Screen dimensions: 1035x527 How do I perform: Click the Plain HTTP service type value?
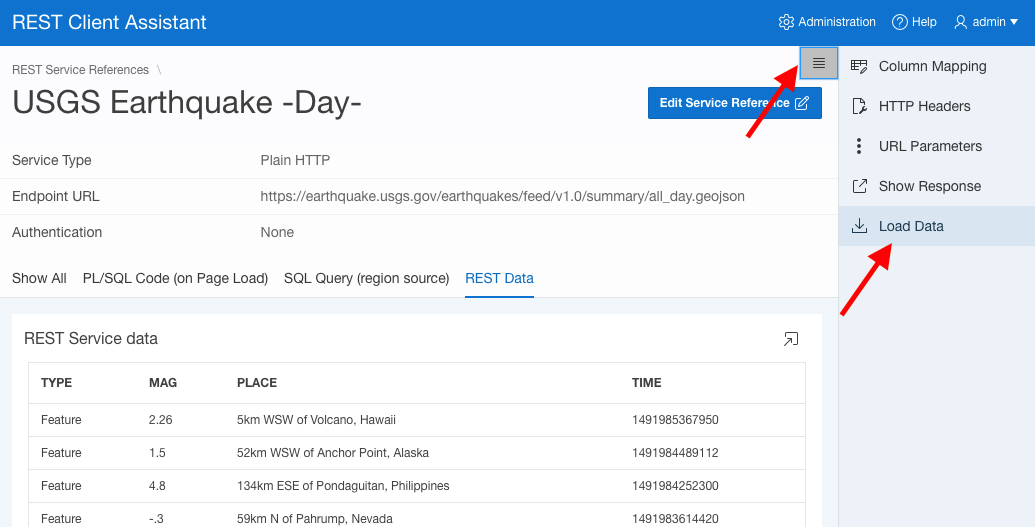click(x=295, y=160)
